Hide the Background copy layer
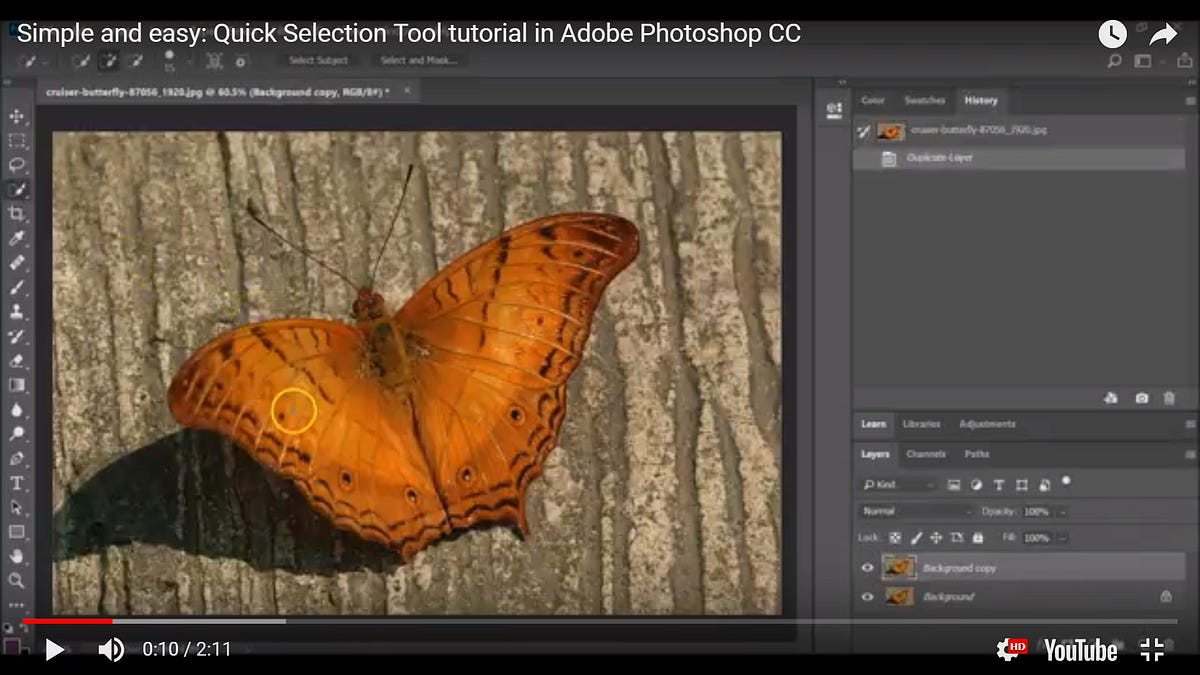Viewport: 1200px width, 675px height. click(867, 568)
